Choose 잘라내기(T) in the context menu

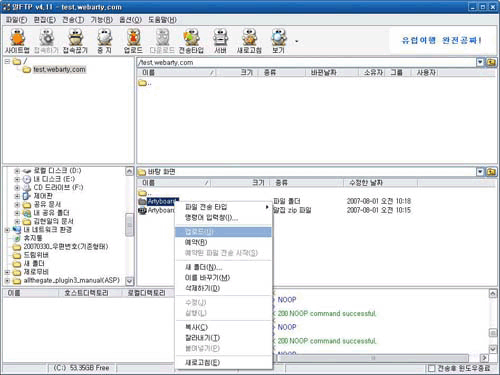pyautogui.click(x=223, y=338)
